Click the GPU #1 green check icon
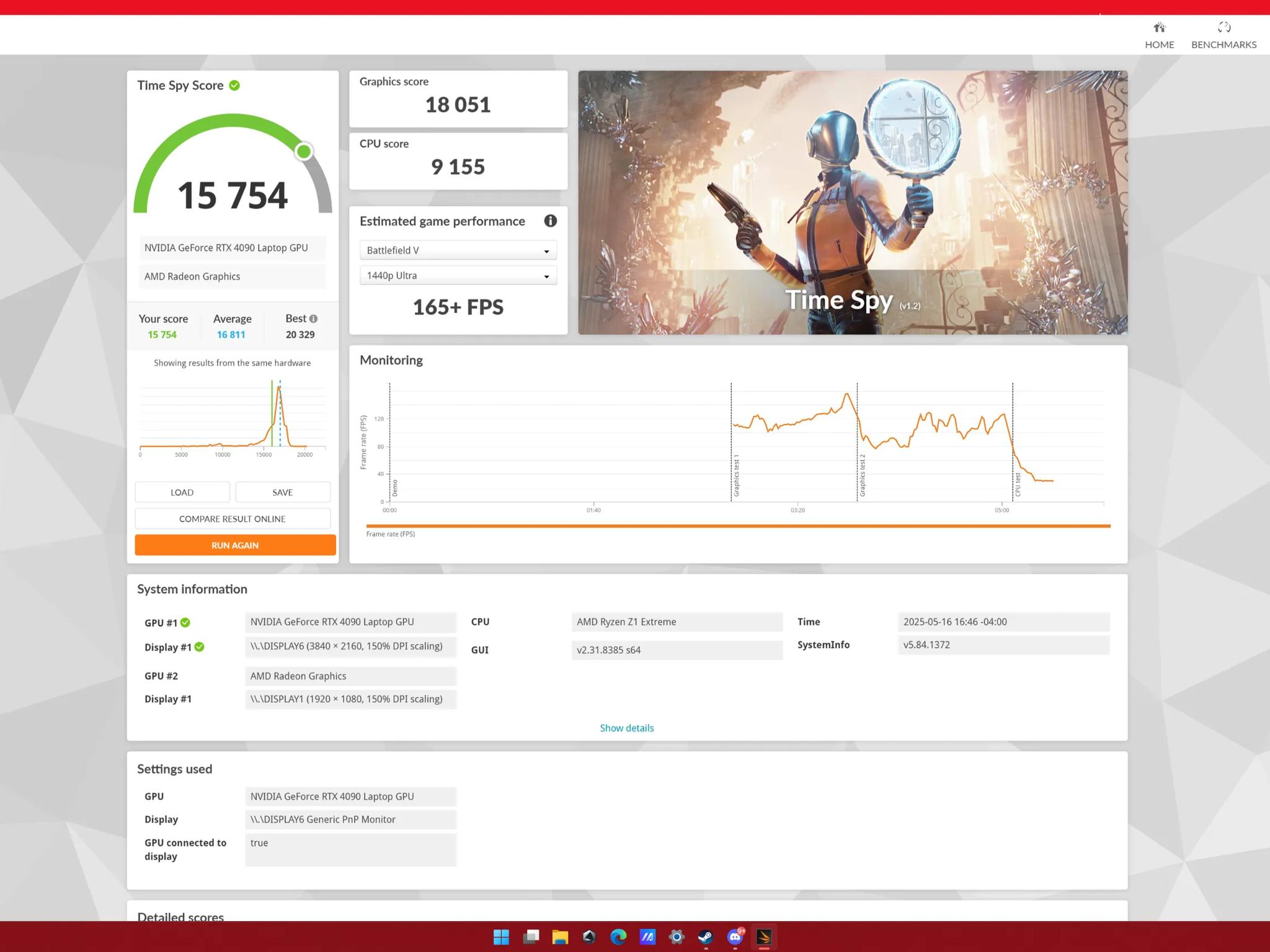Screen dimensions: 1270x952 click(185, 623)
